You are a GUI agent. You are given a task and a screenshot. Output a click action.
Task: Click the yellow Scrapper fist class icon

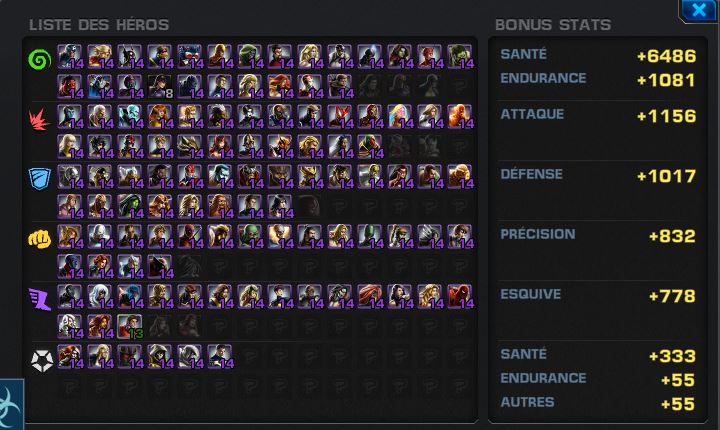pos(39,239)
